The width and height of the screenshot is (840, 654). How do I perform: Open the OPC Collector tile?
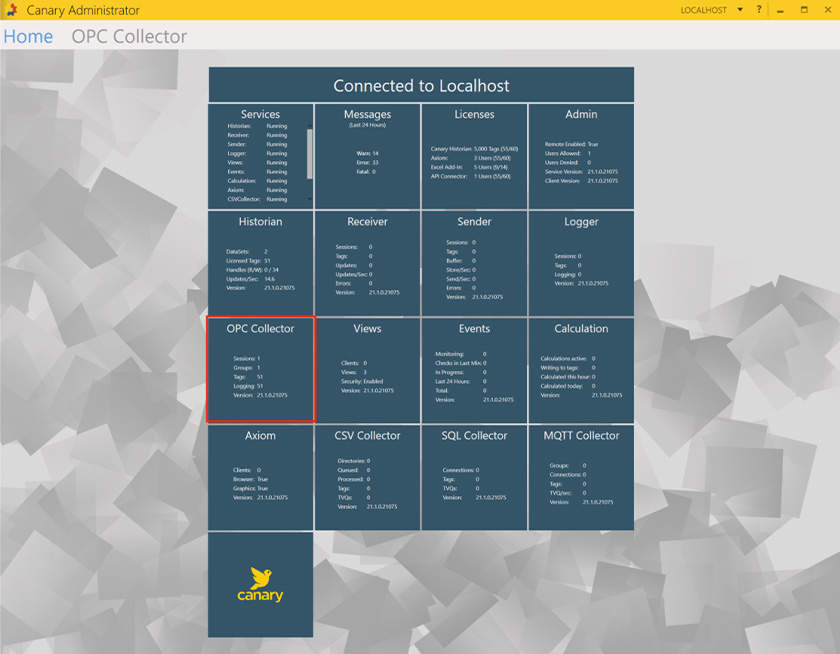point(260,370)
